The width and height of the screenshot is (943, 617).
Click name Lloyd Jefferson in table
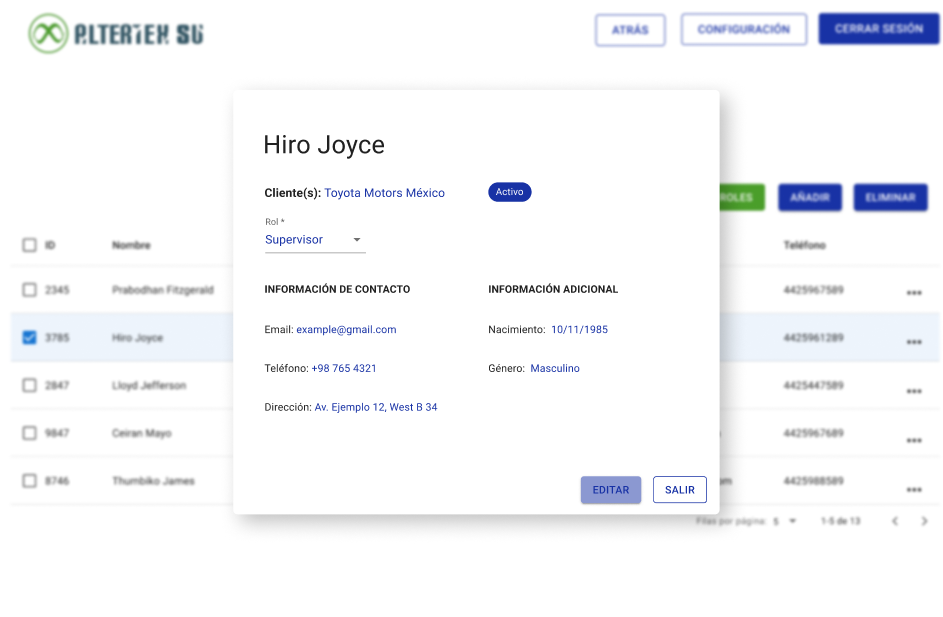(x=149, y=385)
